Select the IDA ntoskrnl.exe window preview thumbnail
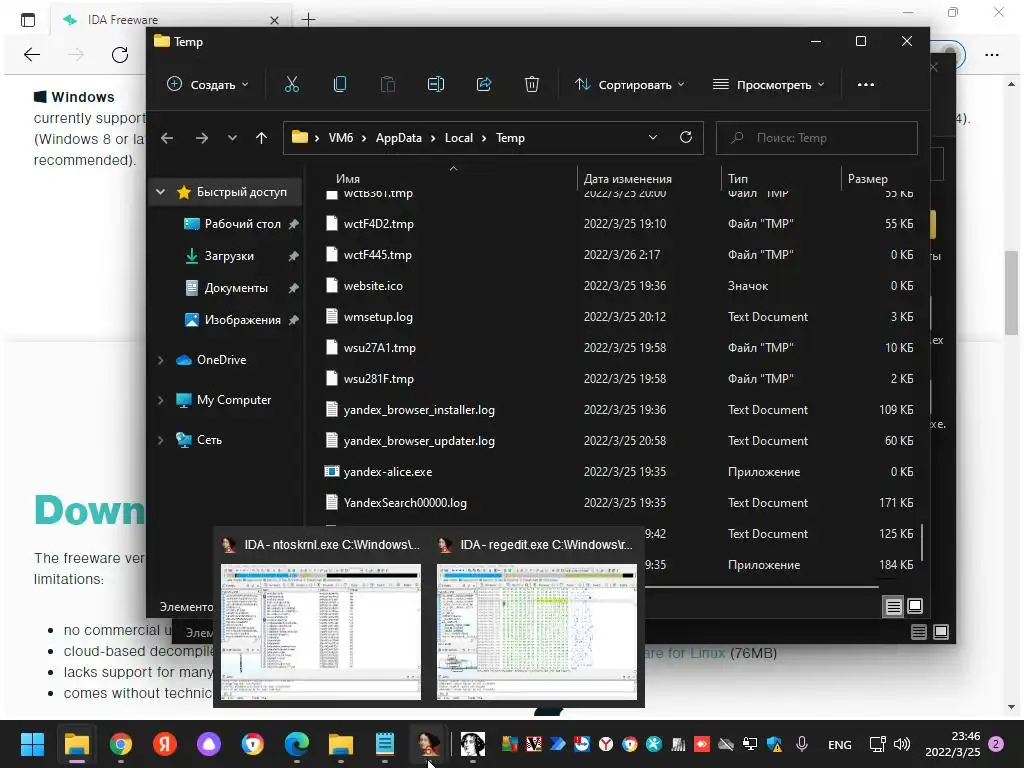1024x768 pixels. 321,632
